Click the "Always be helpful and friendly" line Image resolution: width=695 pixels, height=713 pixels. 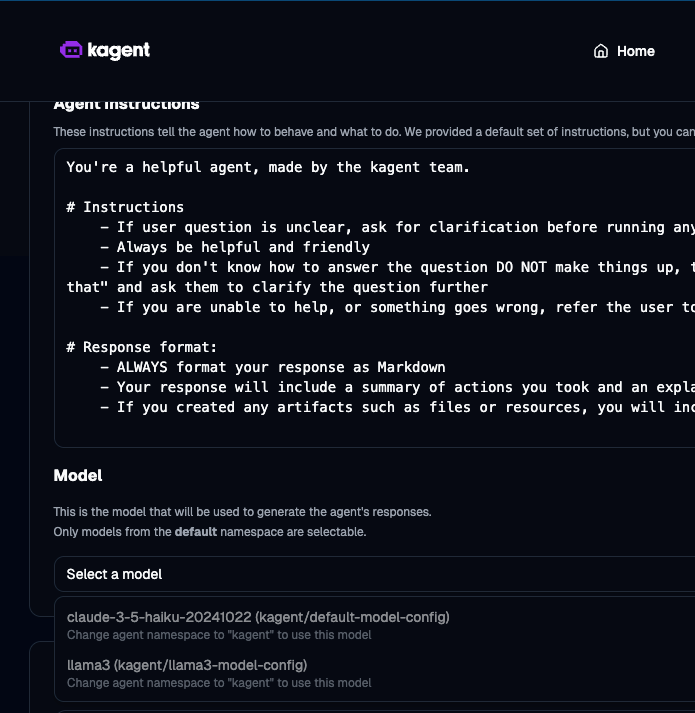(x=243, y=247)
